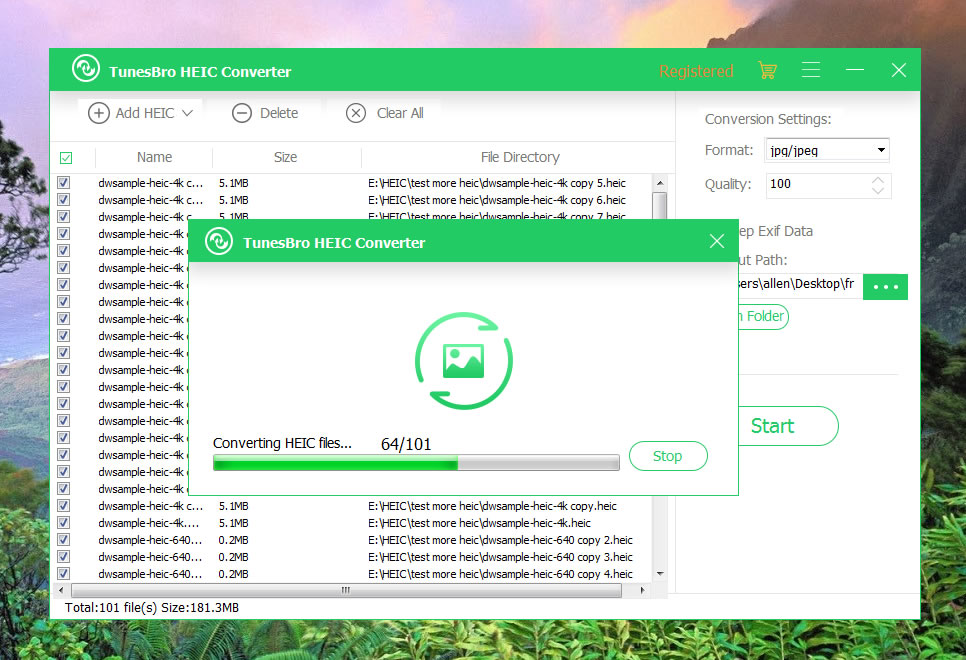Select the path ending 'dwsample-heic-640 copy 2.heic'
Screen dimensions: 966x660
tap(500, 540)
